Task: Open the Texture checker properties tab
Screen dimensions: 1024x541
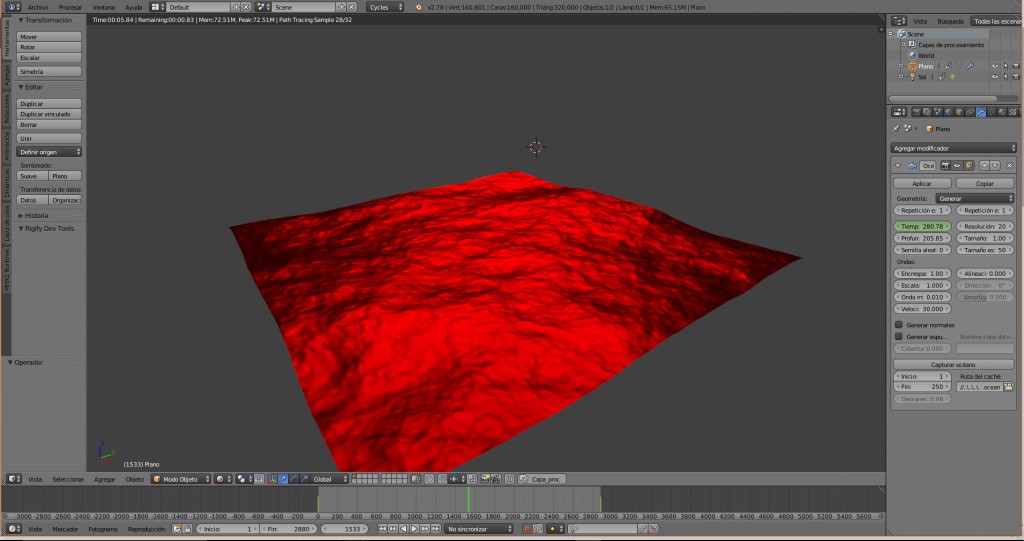Action: pyautogui.click(x=1012, y=112)
